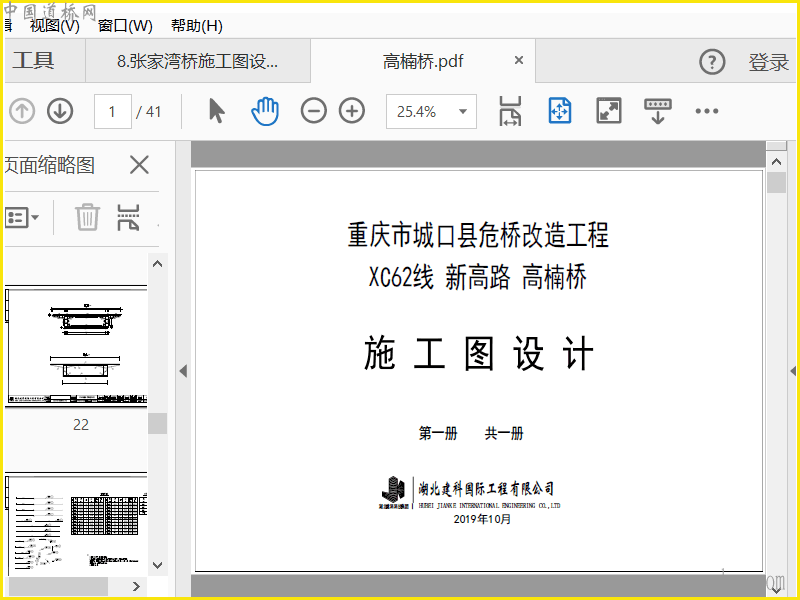Click the 登录 sign-in button
This screenshot has height=600, width=800.
(768, 62)
